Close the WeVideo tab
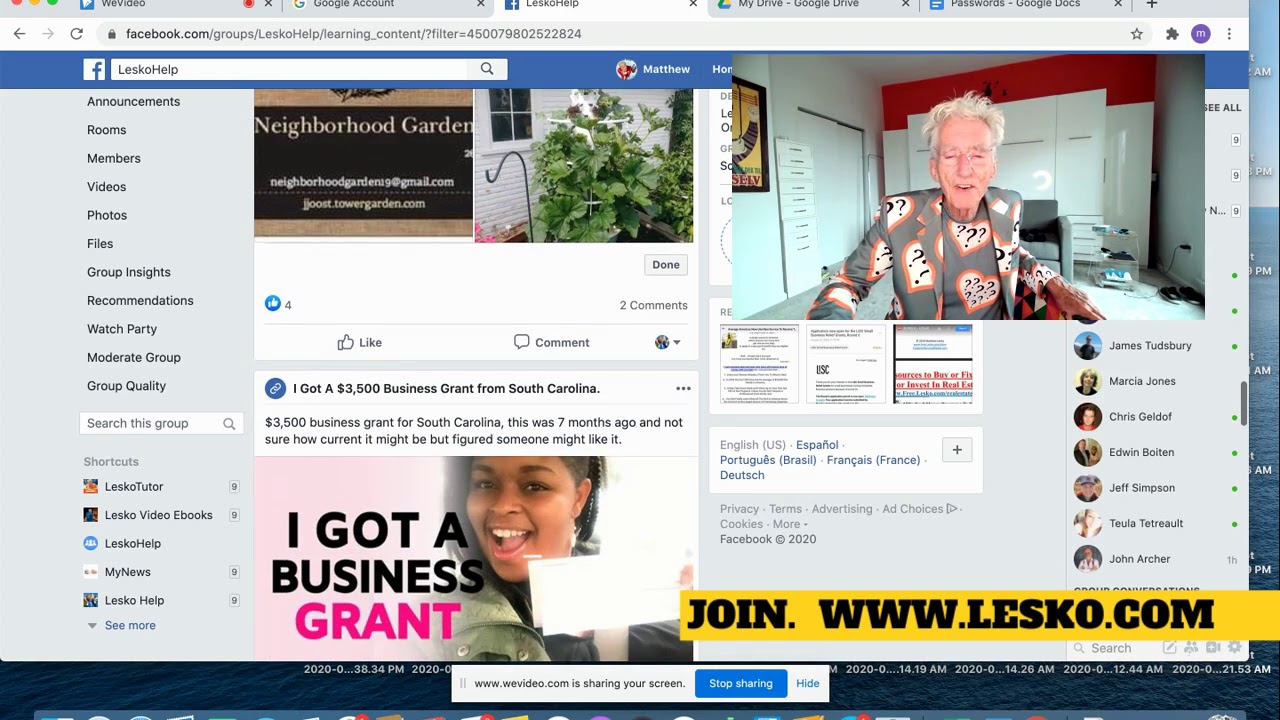 tap(268, 4)
